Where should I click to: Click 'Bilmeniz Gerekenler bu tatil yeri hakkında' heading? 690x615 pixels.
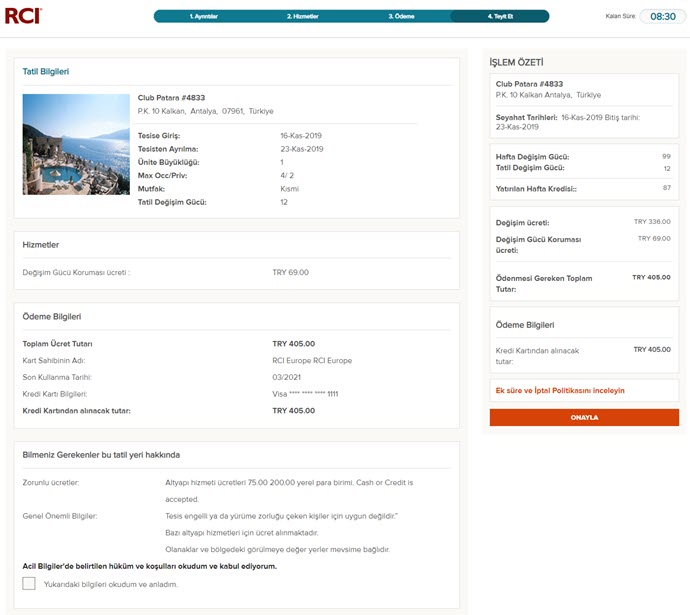101,455
